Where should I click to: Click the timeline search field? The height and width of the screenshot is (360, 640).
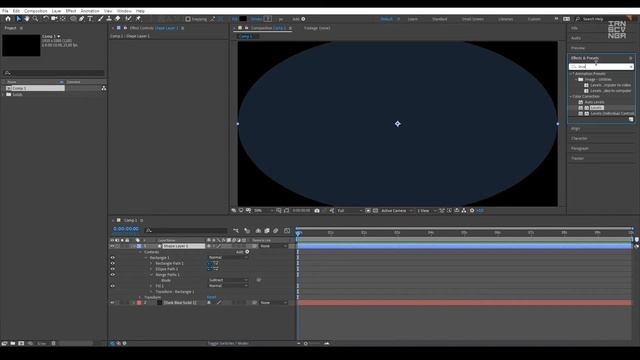coord(186,231)
